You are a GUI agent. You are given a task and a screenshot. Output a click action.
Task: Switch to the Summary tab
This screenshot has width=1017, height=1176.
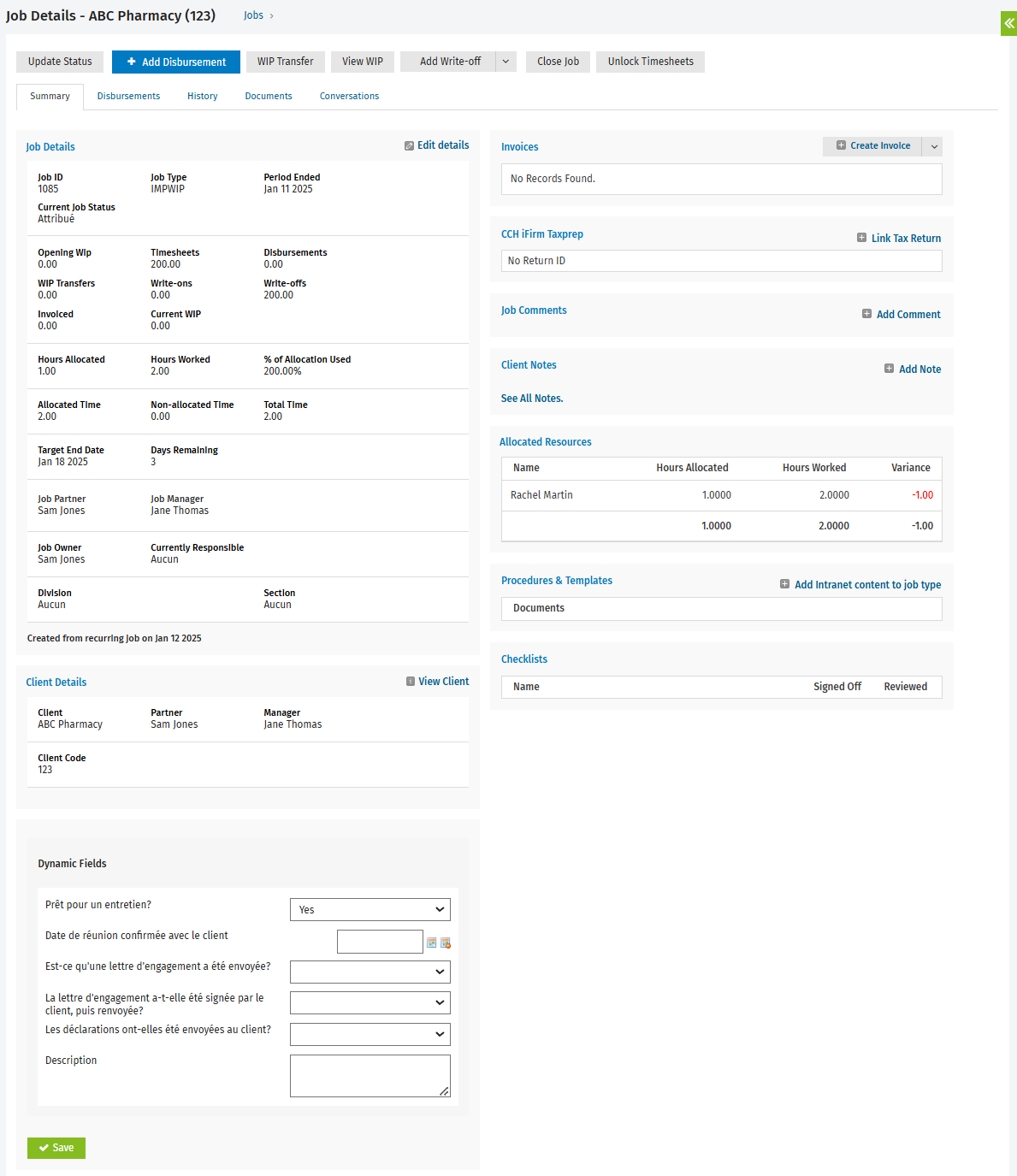point(50,97)
